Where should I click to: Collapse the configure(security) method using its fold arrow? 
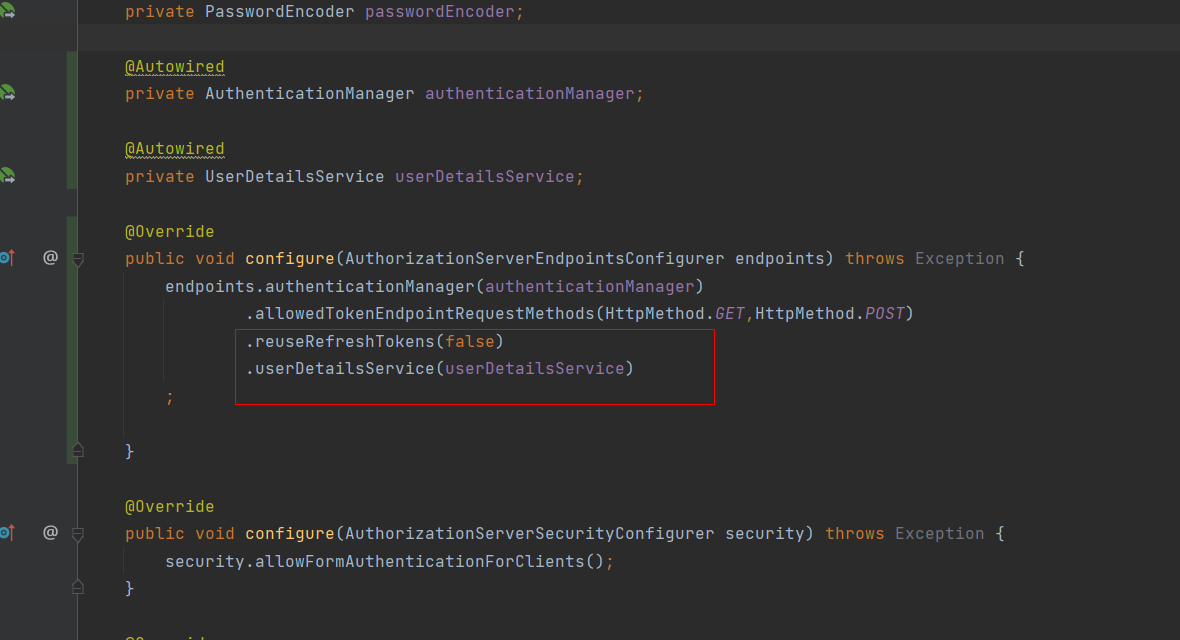tap(78, 535)
